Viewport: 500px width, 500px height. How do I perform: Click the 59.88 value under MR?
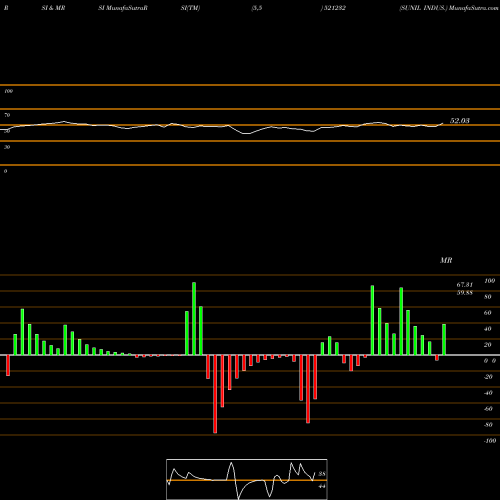pyautogui.click(x=465, y=293)
